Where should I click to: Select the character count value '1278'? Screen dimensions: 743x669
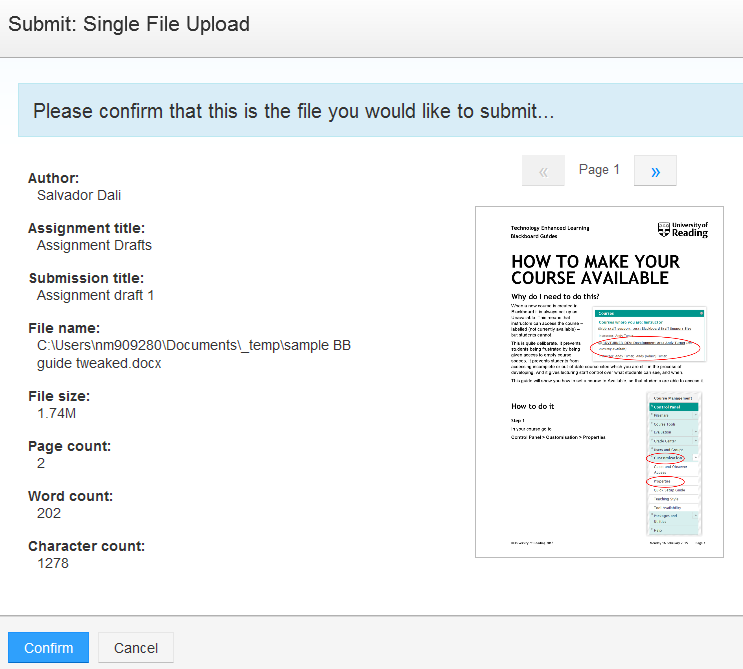53,563
